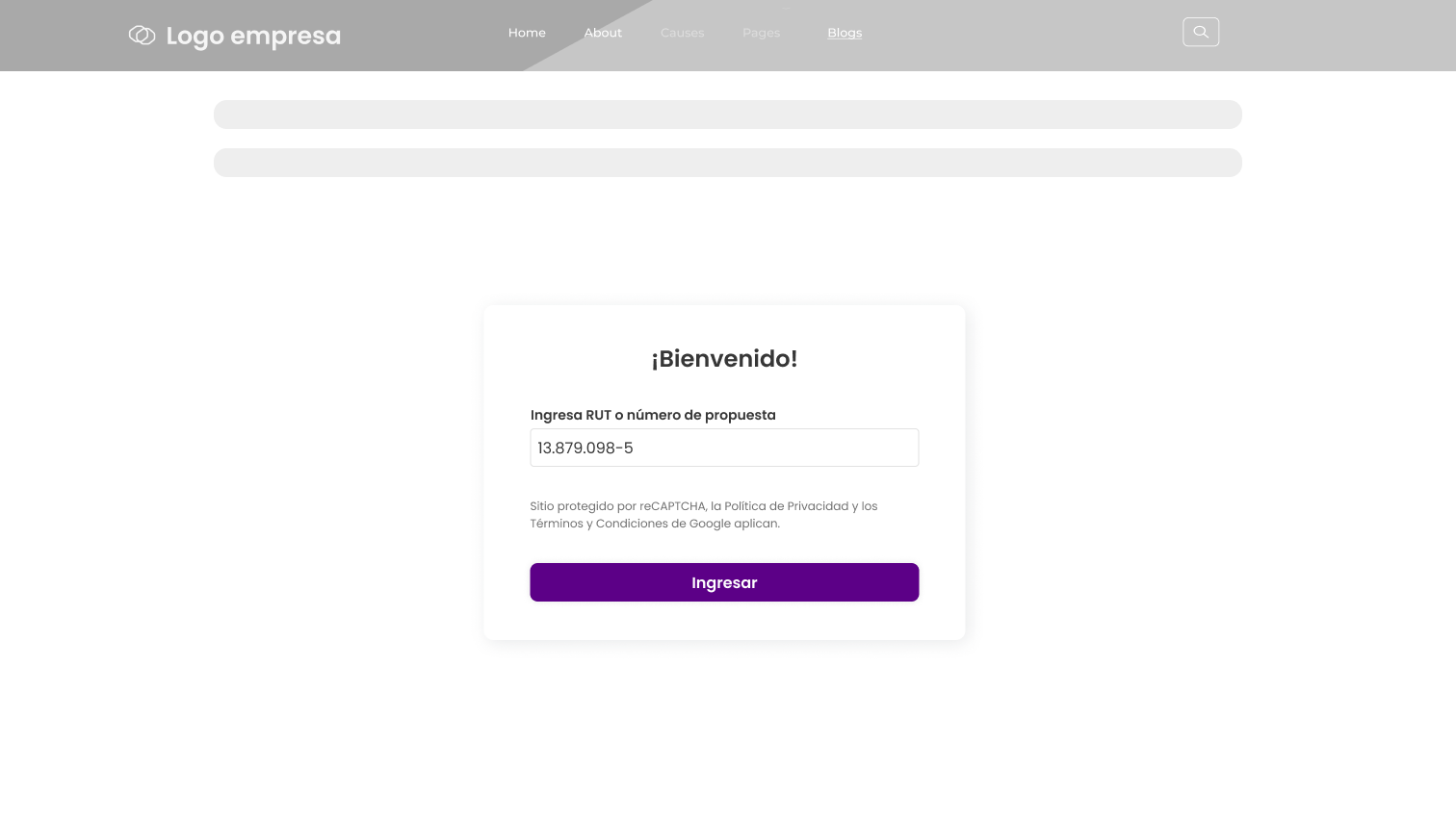Click the first gray placeholder bar
Screen dimensions: 1456x821
tap(727, 115)
